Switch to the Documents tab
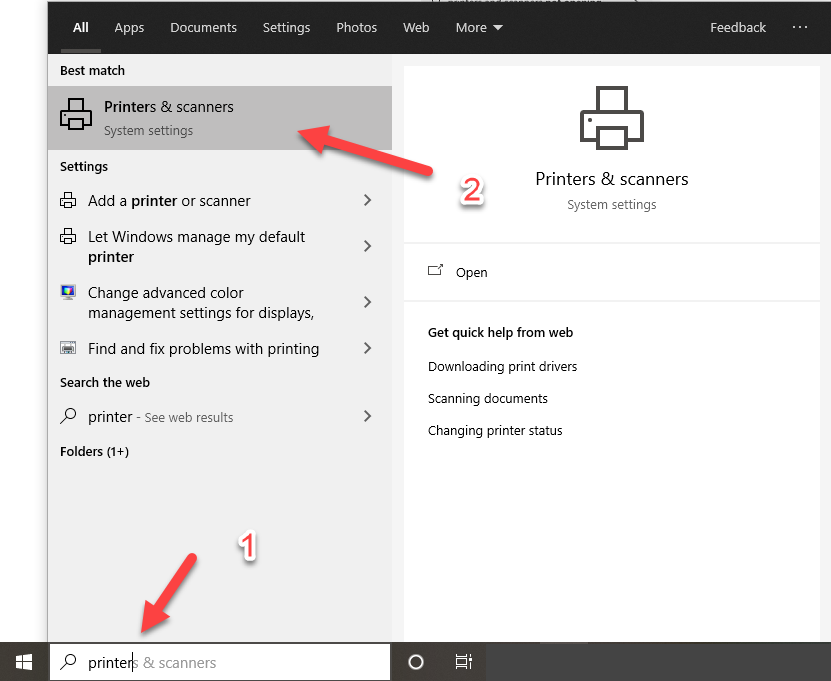The image size is (831, 681). (x=204, y=28)
